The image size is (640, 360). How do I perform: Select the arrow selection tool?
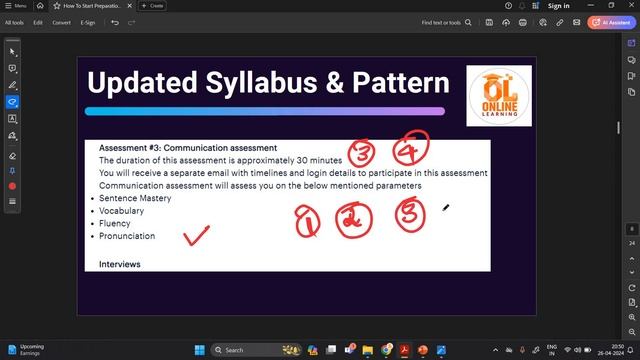tap(12, 52)
